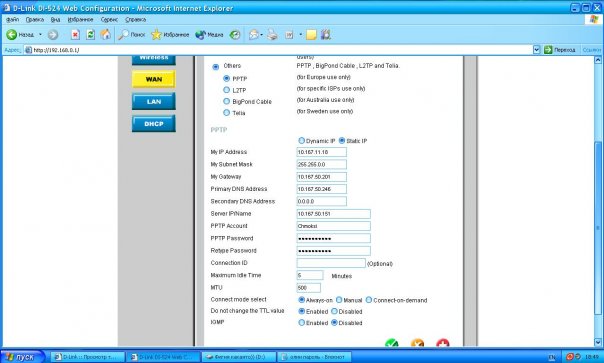Image resolution: width=604 pixels, height=363 pixels.
Task: Open the Файл menu
Action: click(x=12, y=19)
